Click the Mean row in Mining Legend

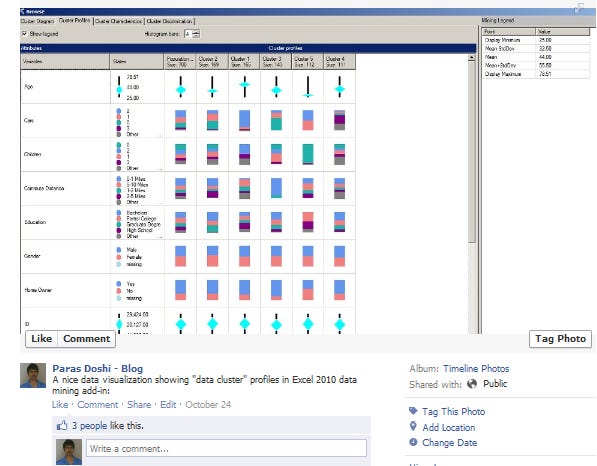[536, 57]
